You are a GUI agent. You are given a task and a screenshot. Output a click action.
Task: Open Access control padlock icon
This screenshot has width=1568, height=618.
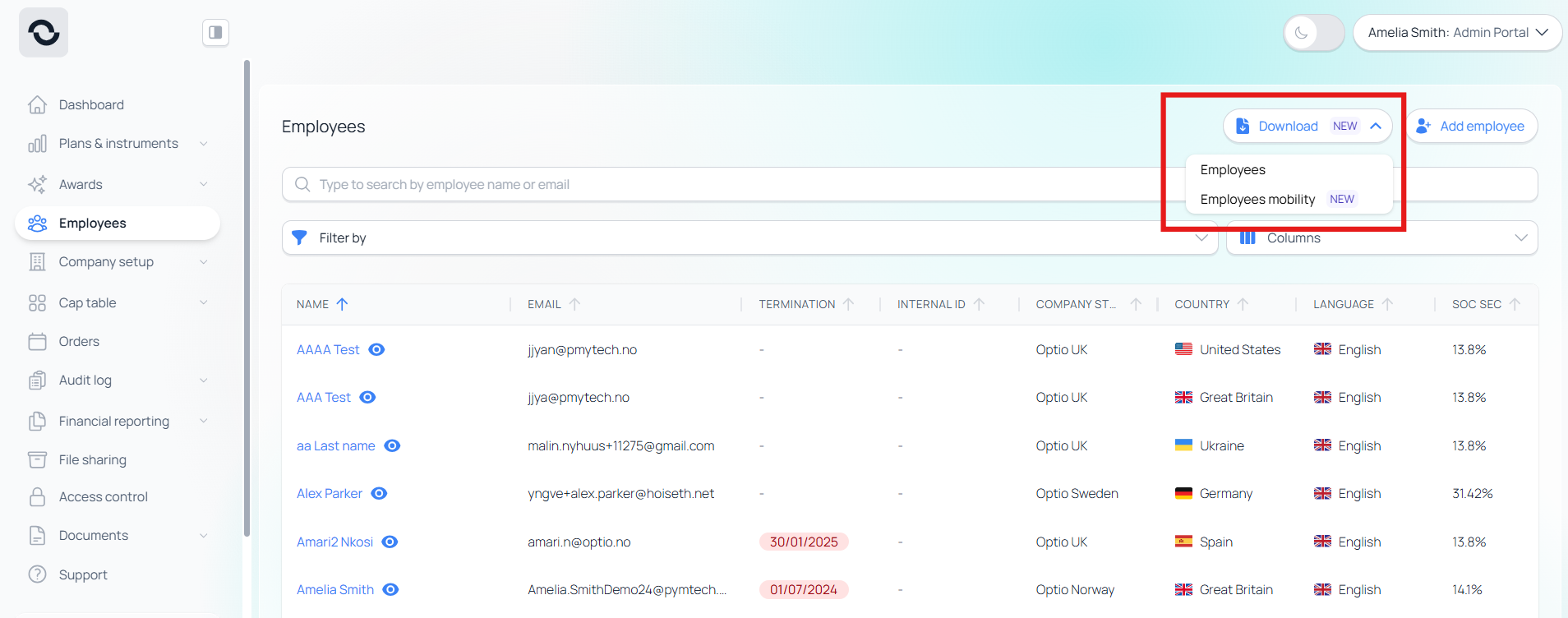(x=37, y=497)
